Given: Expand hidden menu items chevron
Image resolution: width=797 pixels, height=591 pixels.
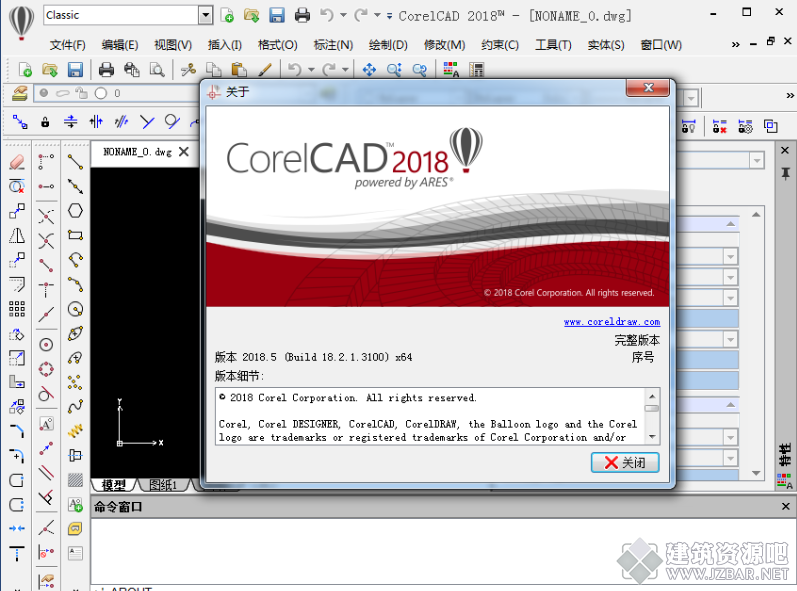Looking at the screenshot, I should coord(735,45).
